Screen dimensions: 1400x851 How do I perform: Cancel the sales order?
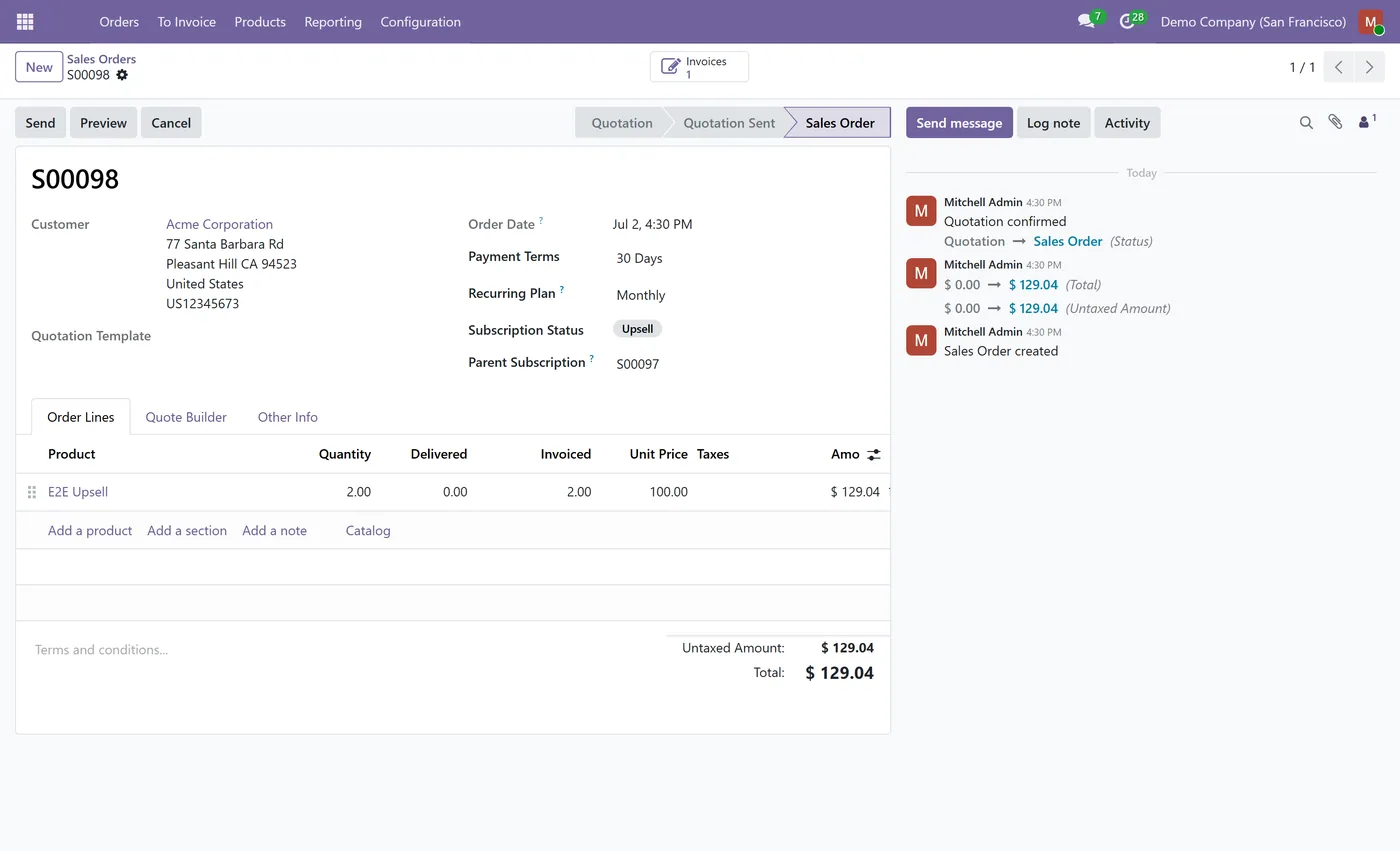(x=171, y=123)
